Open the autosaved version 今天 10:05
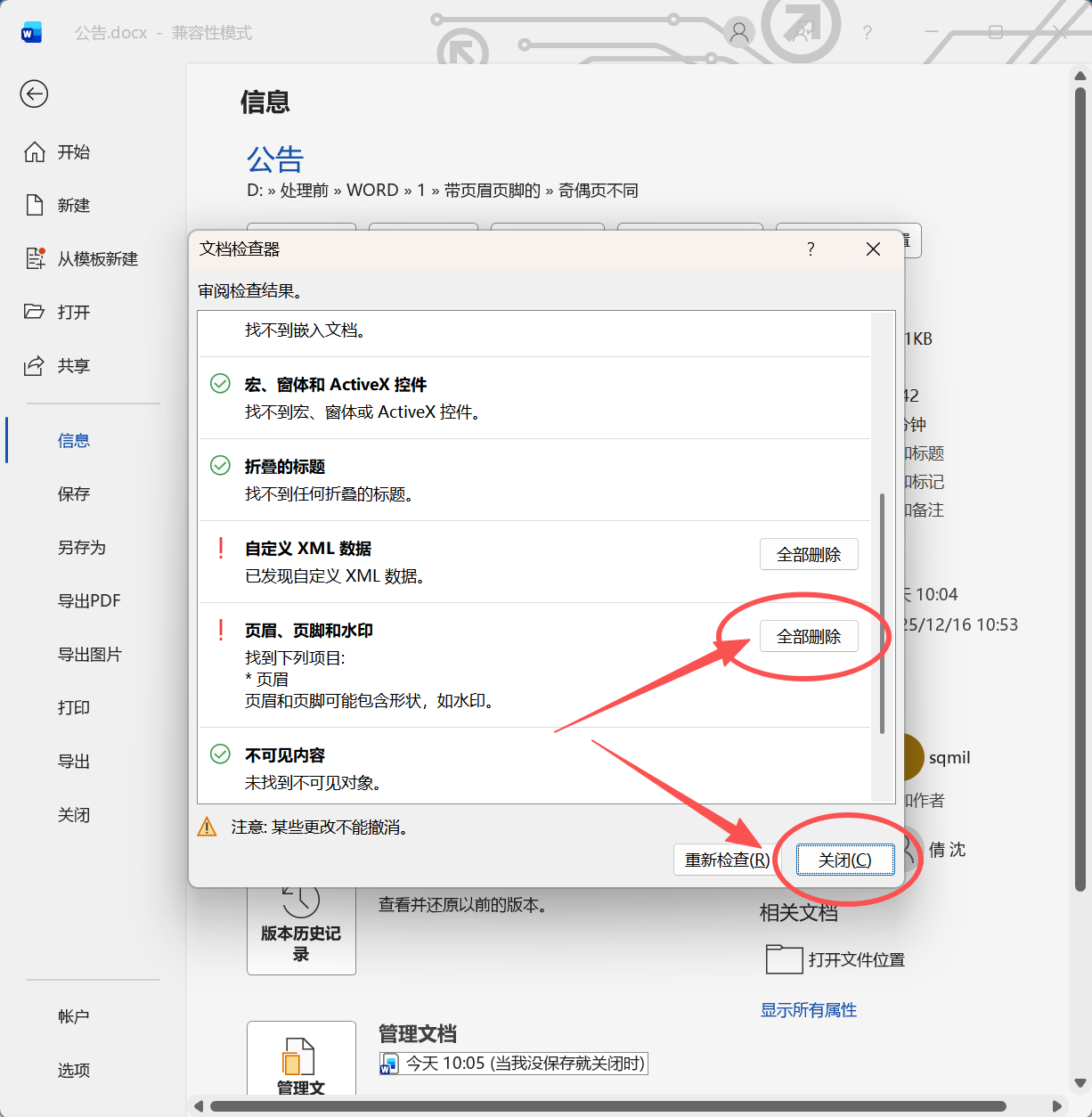The height and width of the screenshot is (1117, 1092). click(x=513, y=1064)
